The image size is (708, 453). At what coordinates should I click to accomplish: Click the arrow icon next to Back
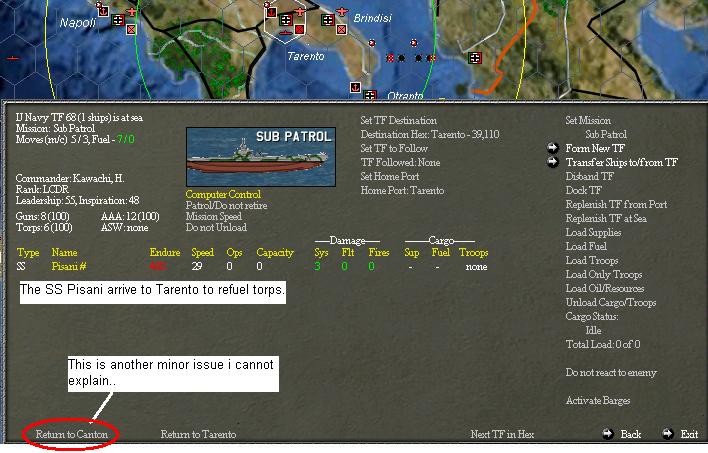tap(608, 434)
